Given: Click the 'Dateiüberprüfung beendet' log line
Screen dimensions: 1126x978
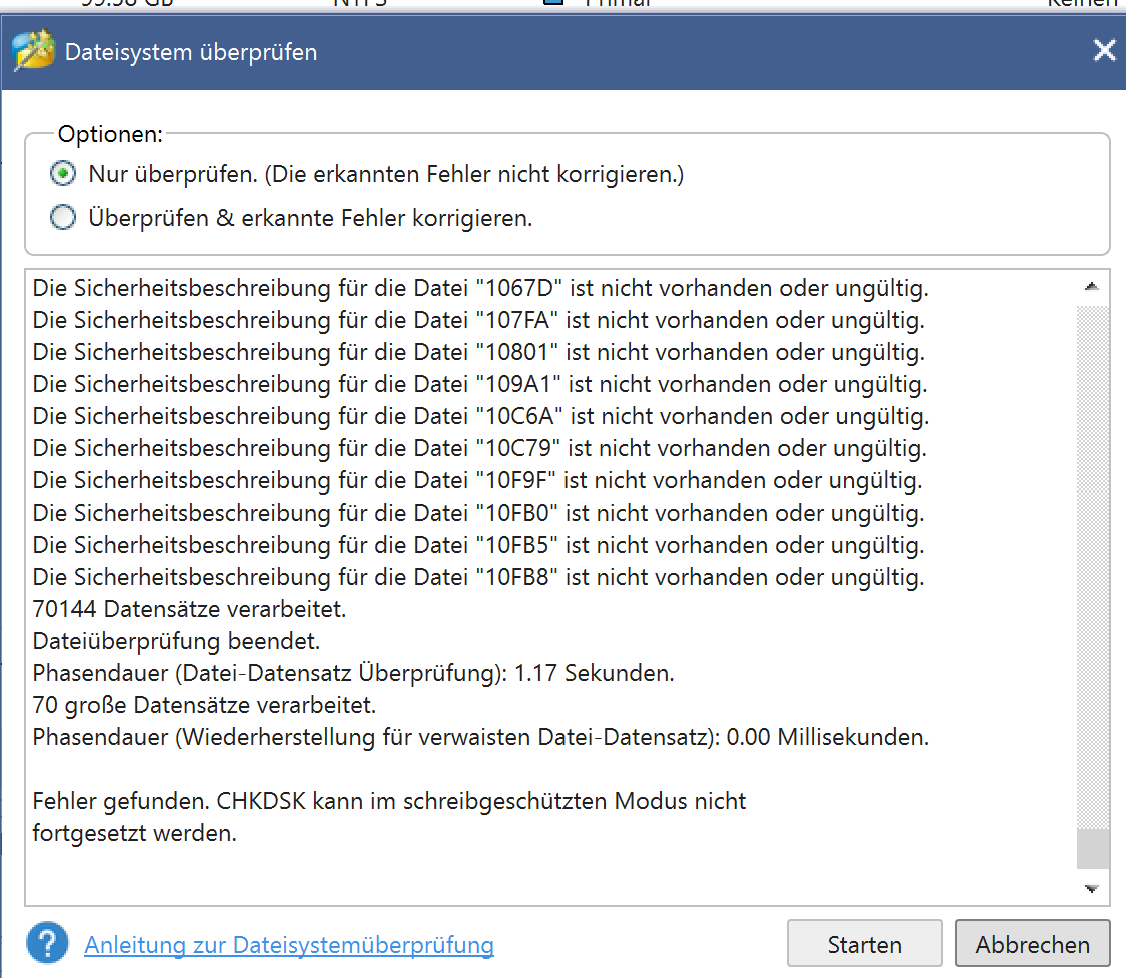Looking at the screenshot, I should 176,641.
